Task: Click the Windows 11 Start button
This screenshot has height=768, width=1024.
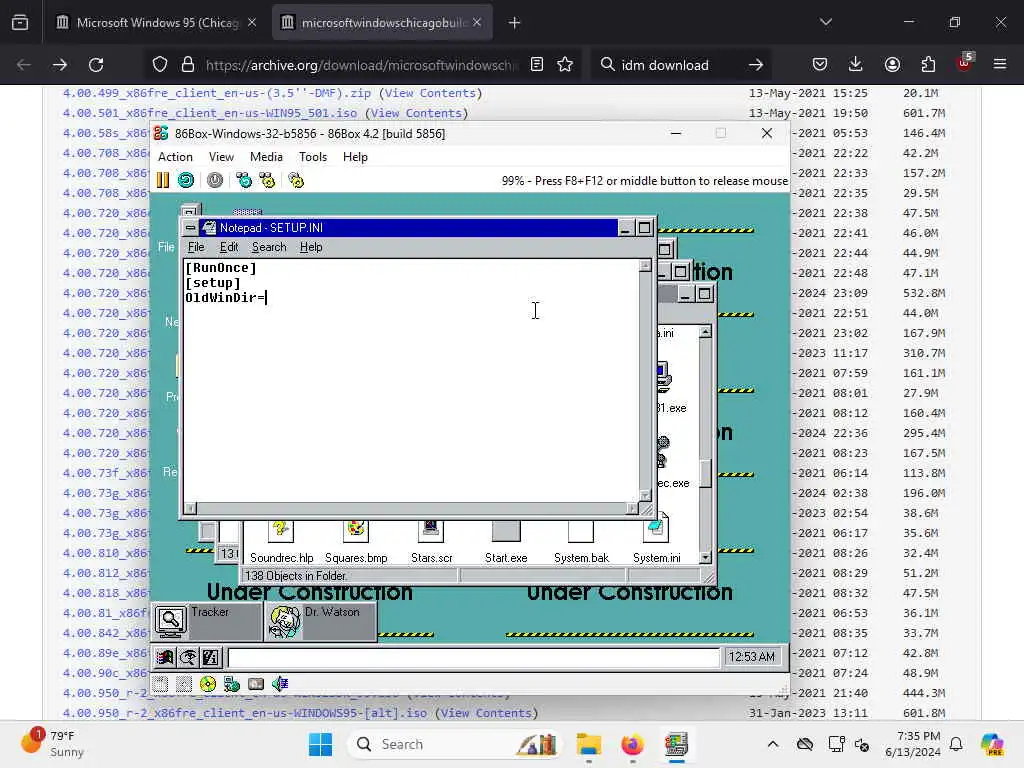Action: (x=320, y=744)
